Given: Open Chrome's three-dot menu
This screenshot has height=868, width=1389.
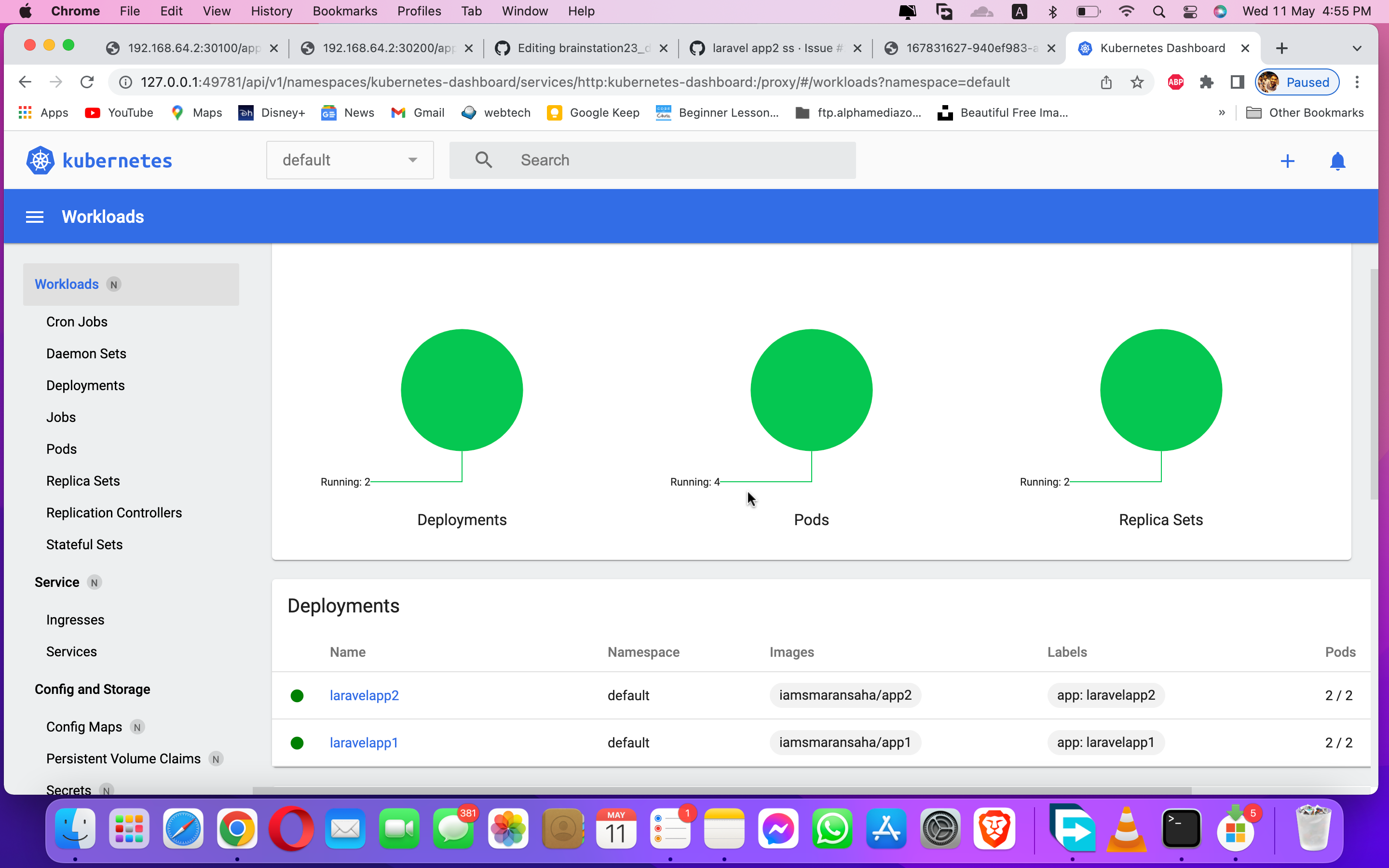Looking at the screenshot, I should click(1357, 82).
